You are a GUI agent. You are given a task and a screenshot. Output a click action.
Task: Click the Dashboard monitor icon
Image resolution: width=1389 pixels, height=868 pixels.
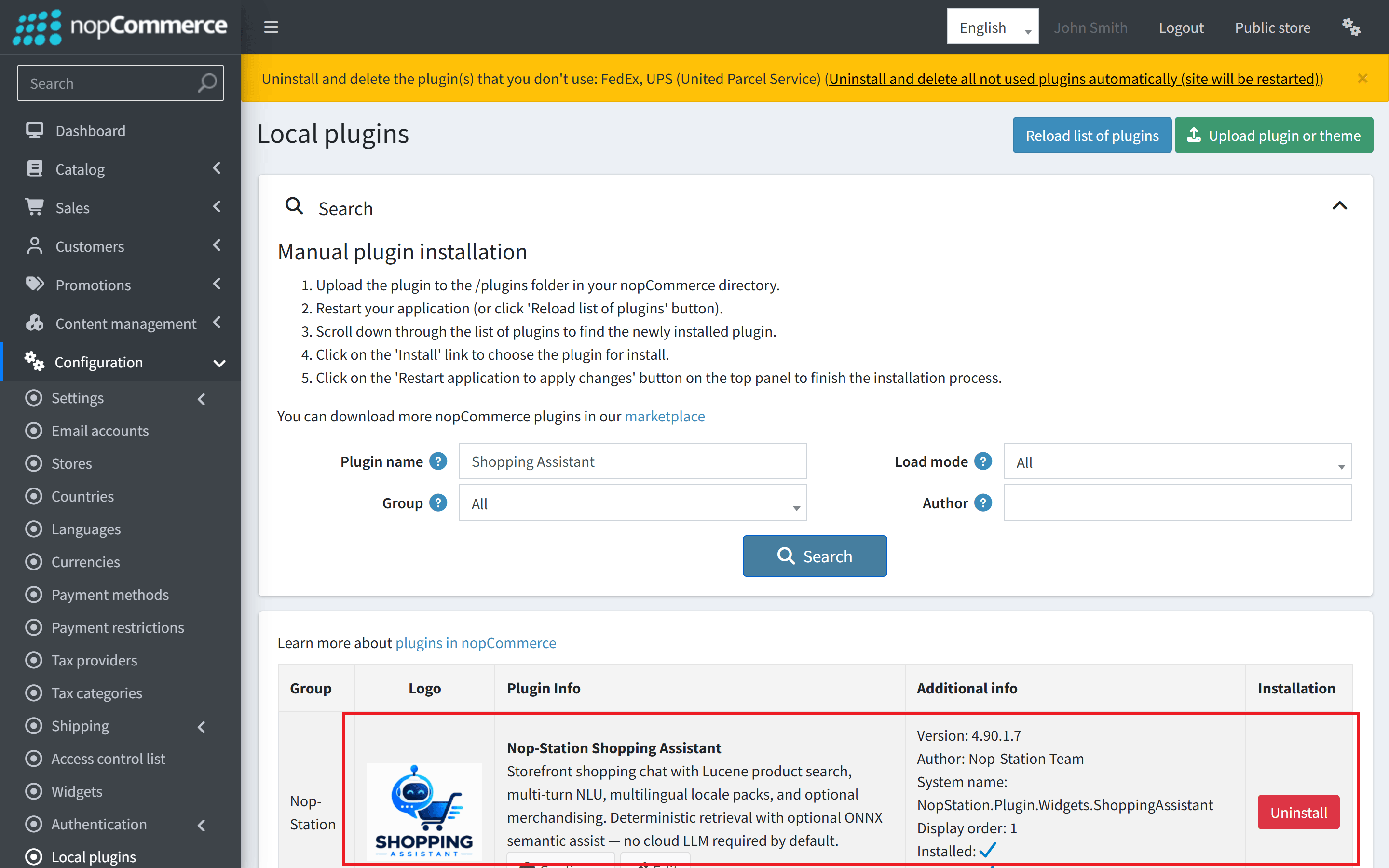34,130
